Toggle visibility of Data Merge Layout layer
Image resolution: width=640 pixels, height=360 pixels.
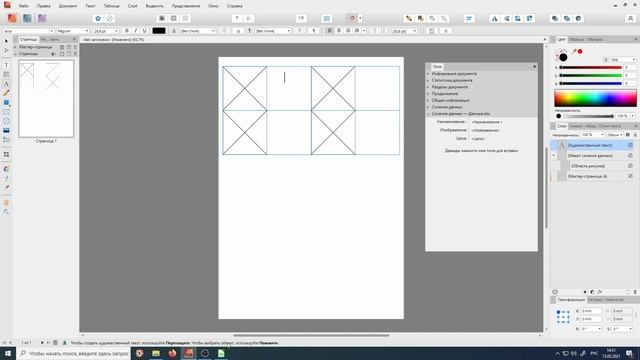point(630,156)
